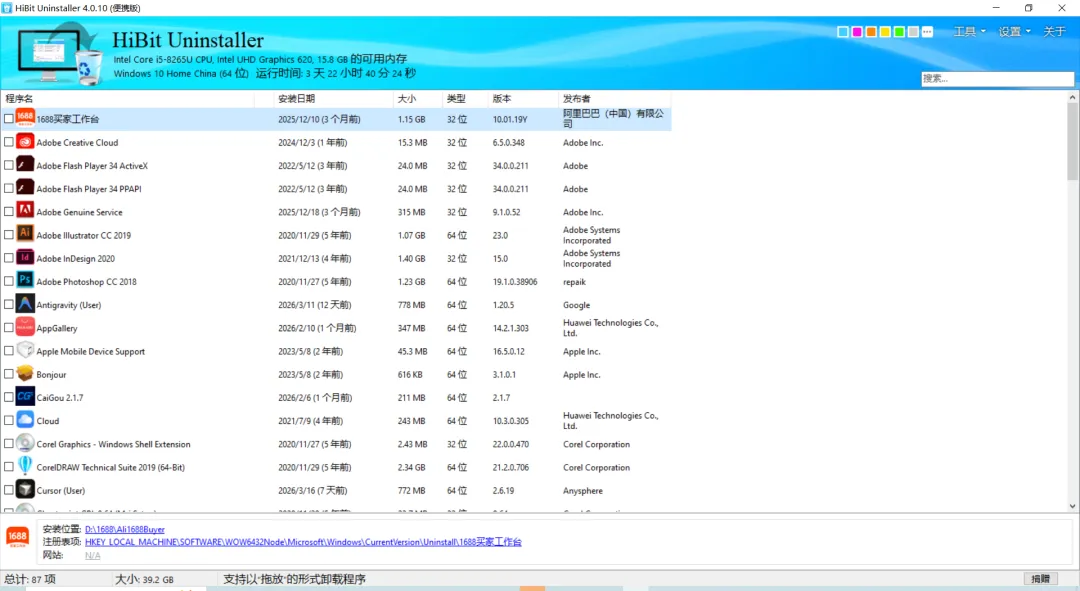Sort by 程序名 column header
Viewport: 1080px width, 591px height.
tap(127, 98)
